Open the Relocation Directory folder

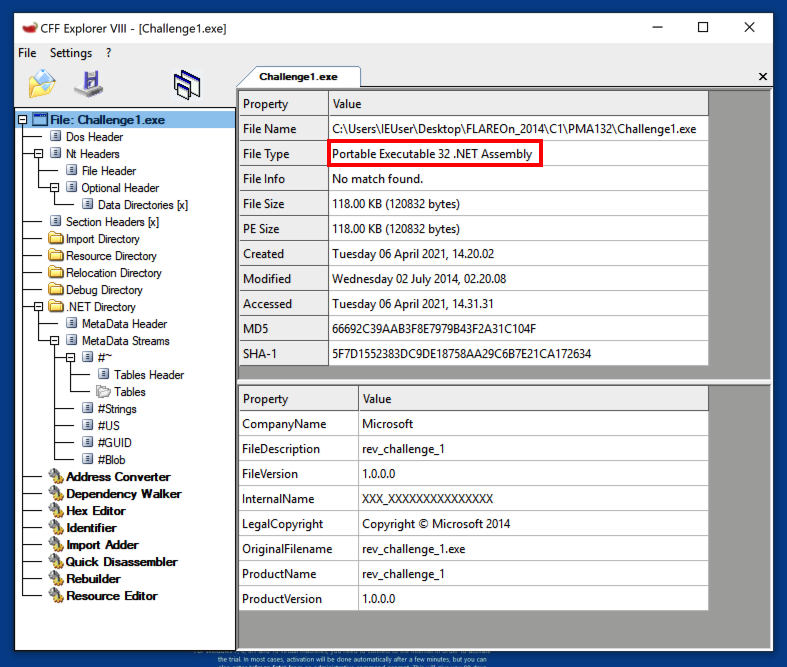pyautogui.click(x=114, y=273)
